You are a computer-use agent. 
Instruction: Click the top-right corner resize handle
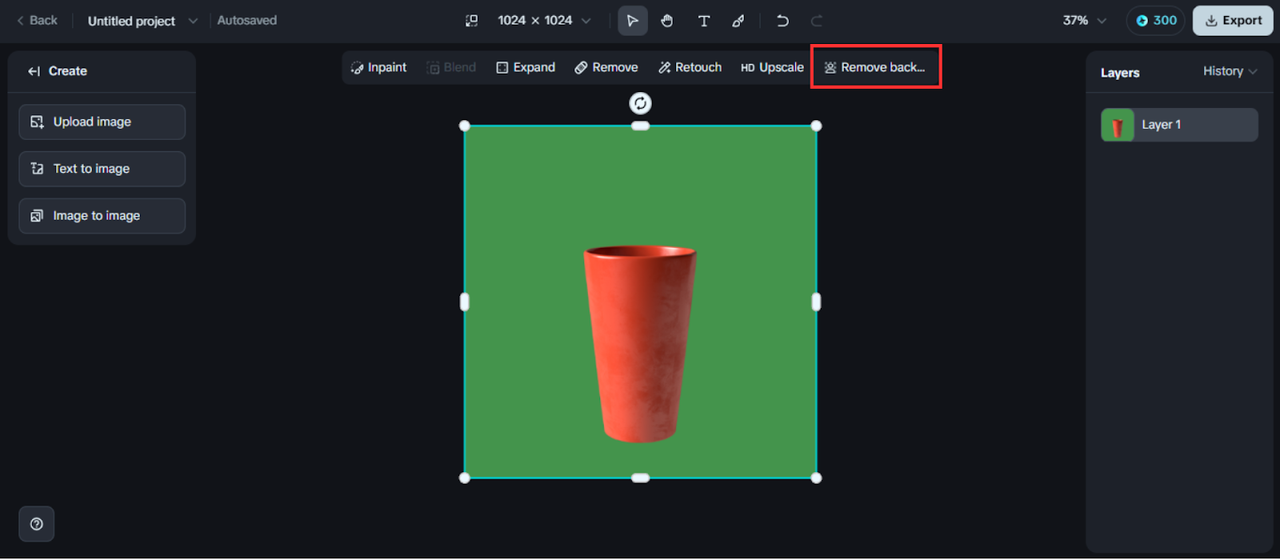(x=816, y=125)
